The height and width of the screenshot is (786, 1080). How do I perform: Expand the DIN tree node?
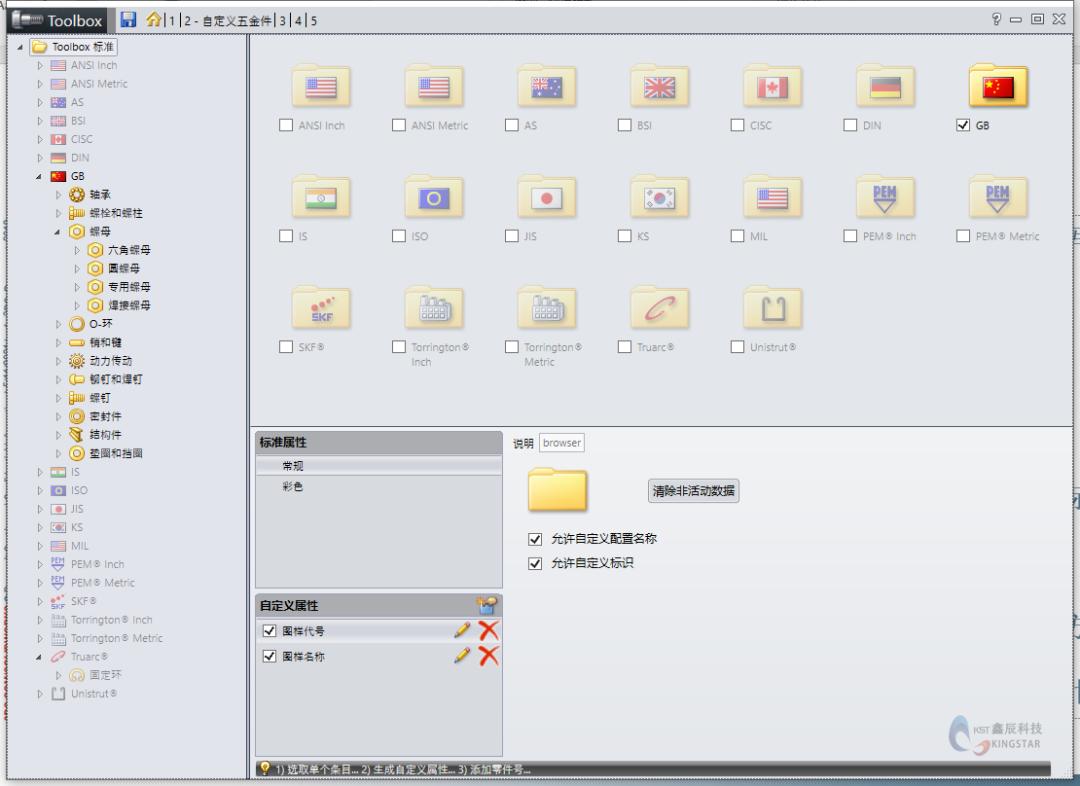click(39, 158)
